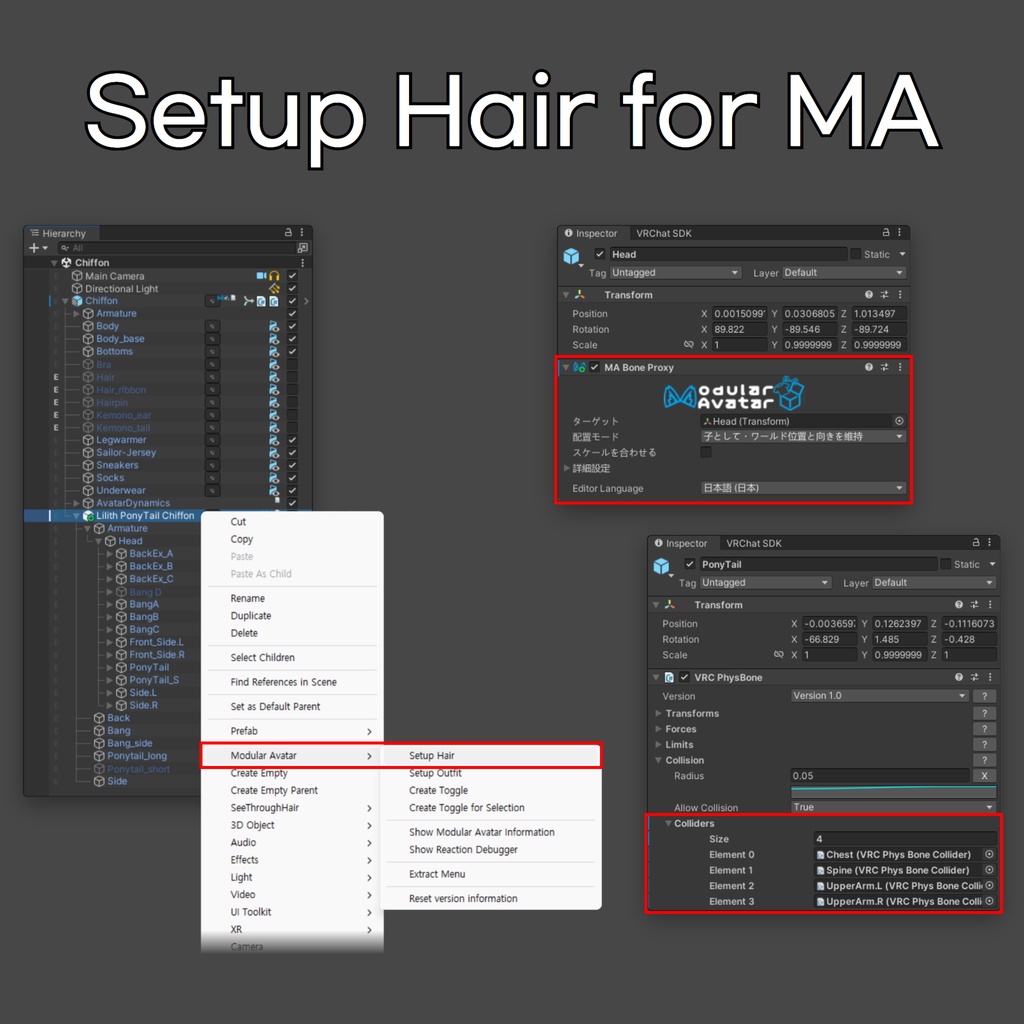Open VRC PhysBone component three-dot menu
This screenshot has width=1024, height=1024.
[990, 677]
